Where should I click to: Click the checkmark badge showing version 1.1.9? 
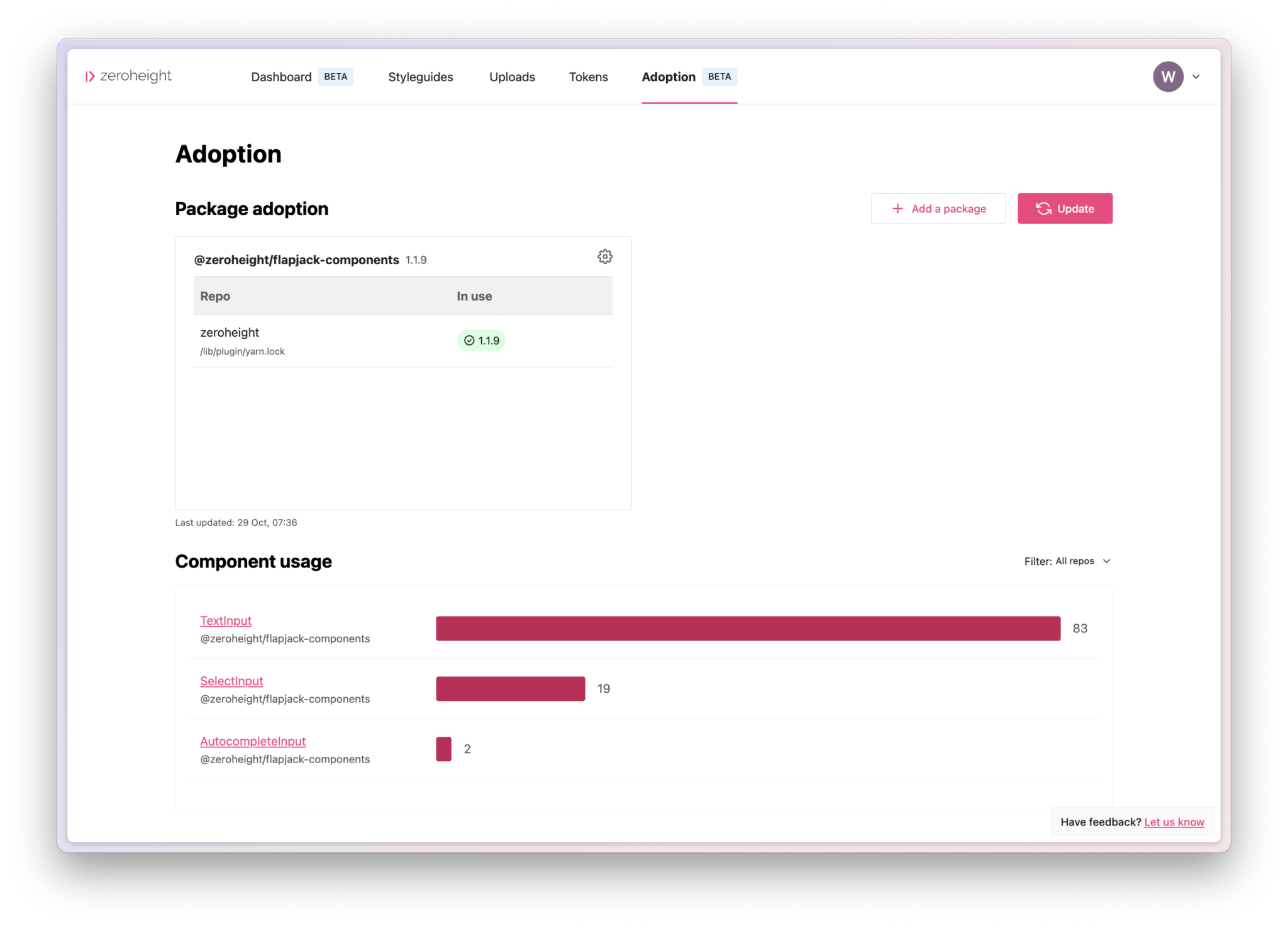pyautogui.click(x=481, y=340)
